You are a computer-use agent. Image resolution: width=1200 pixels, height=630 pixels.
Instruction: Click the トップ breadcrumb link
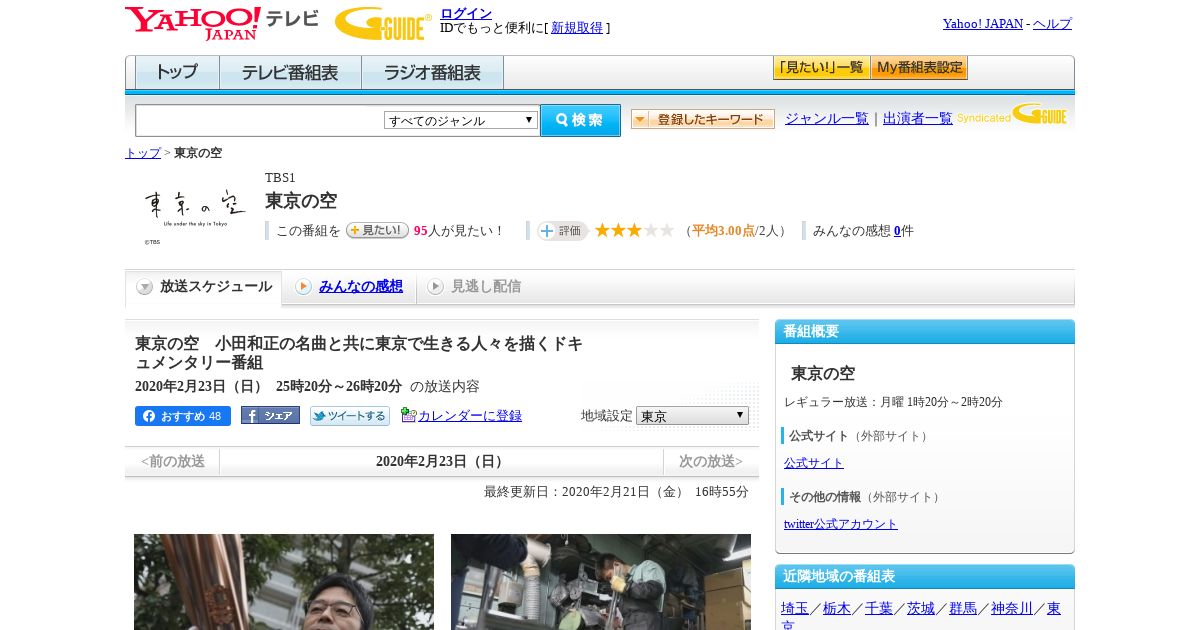click(x=142, y=153)
